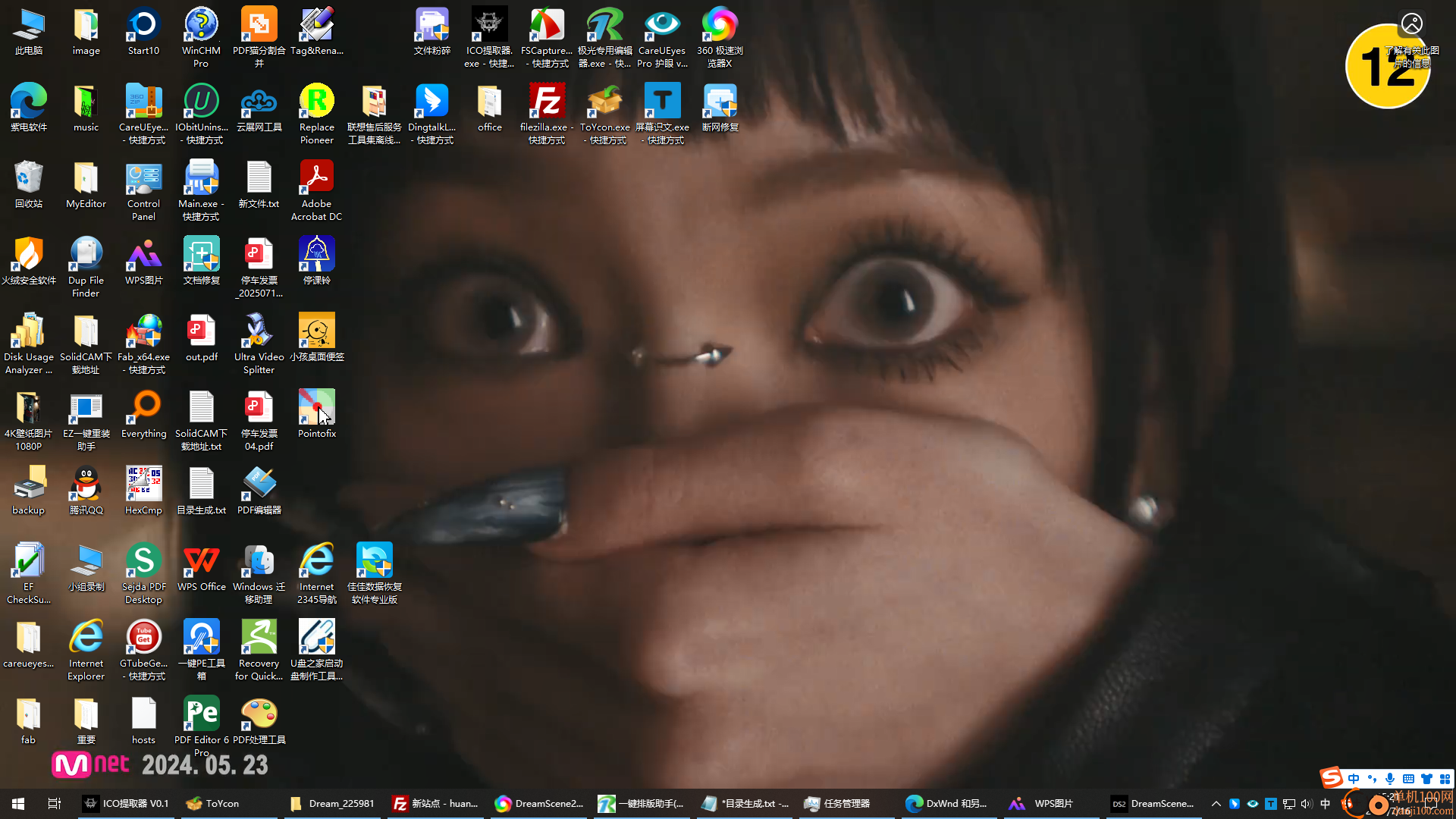1456x819 pixels.
Task: Switch to FileZilla 新站点 taskbar item
Action: point(435,803)
